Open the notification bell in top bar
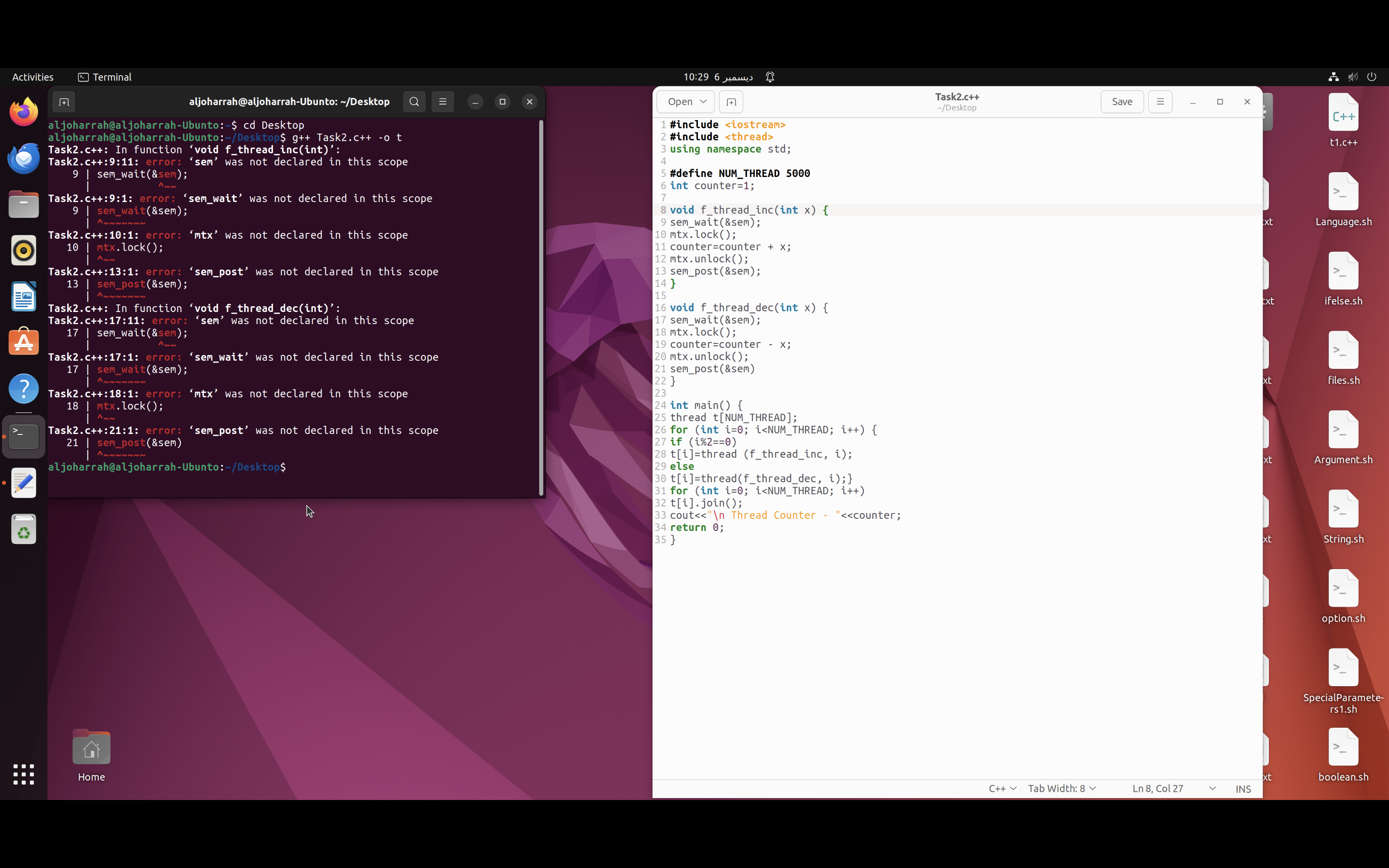Screen dimensions: 1389x868 pos(770,77)
